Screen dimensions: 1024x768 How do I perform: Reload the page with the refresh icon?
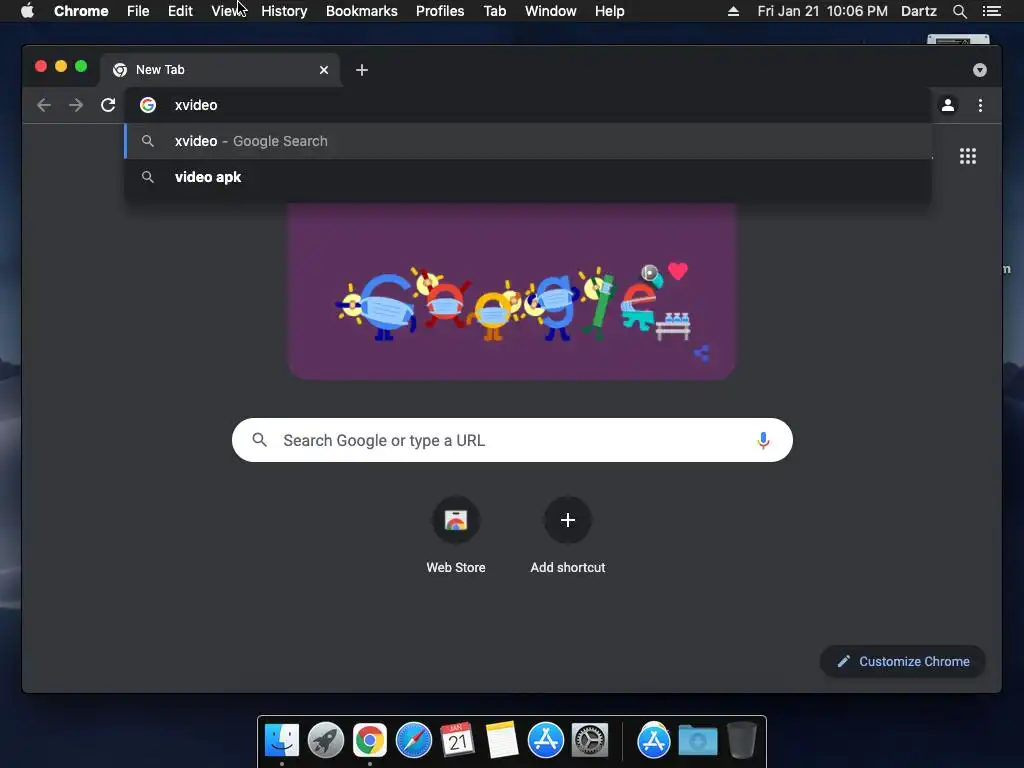tap(108, 105)
